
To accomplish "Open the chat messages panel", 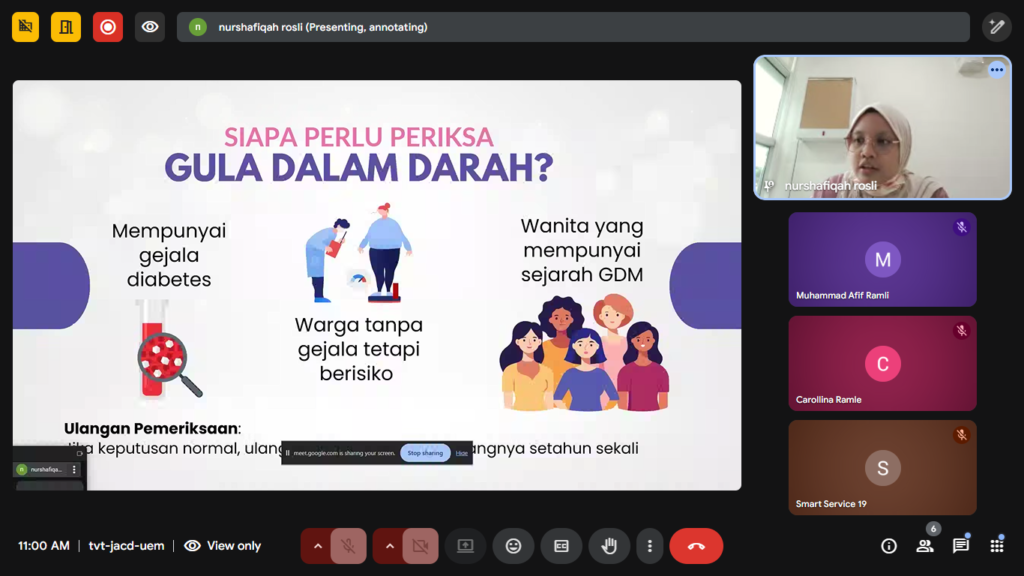I will (x=961, y=546).
